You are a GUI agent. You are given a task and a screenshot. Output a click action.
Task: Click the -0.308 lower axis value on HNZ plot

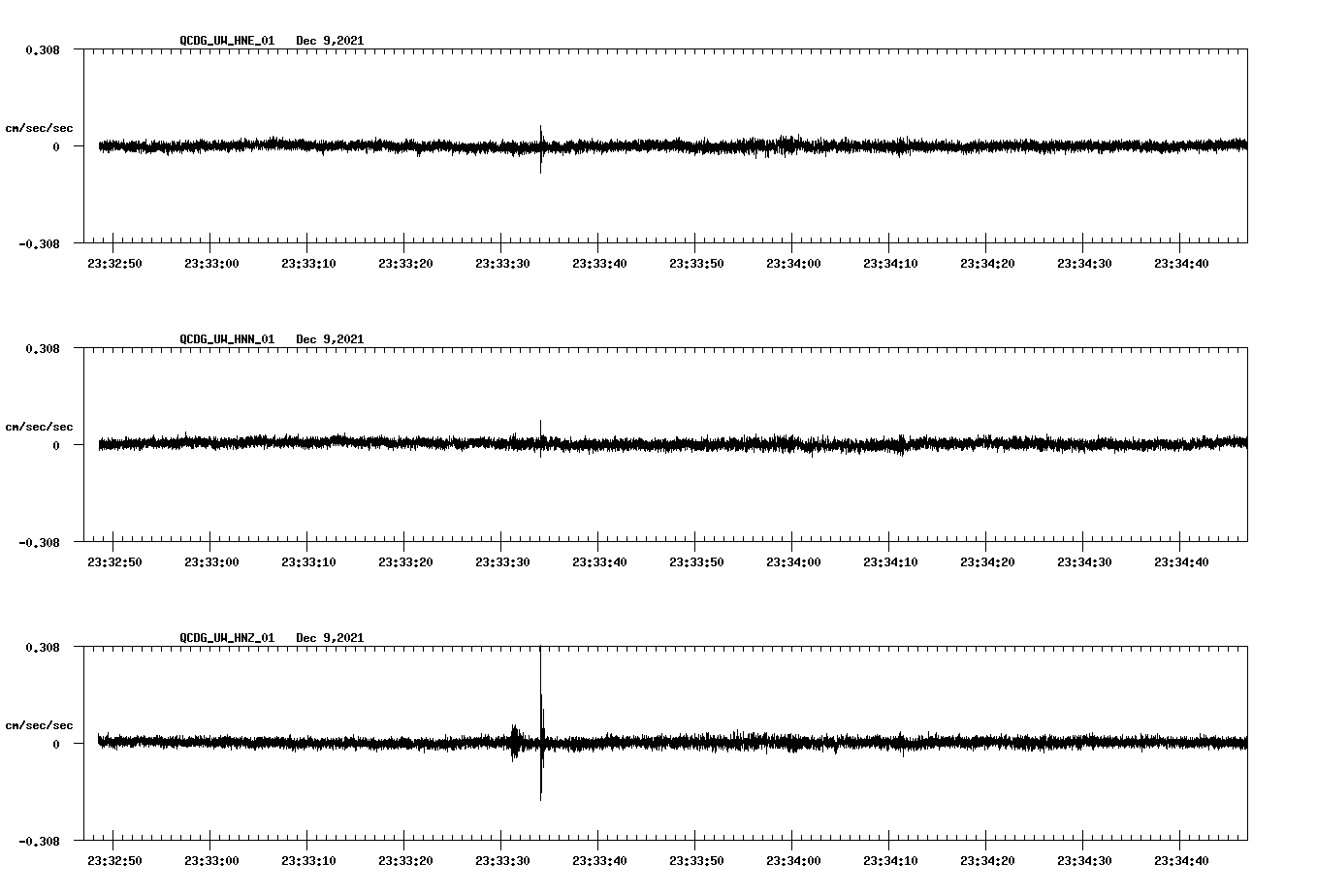coord(39,841)
